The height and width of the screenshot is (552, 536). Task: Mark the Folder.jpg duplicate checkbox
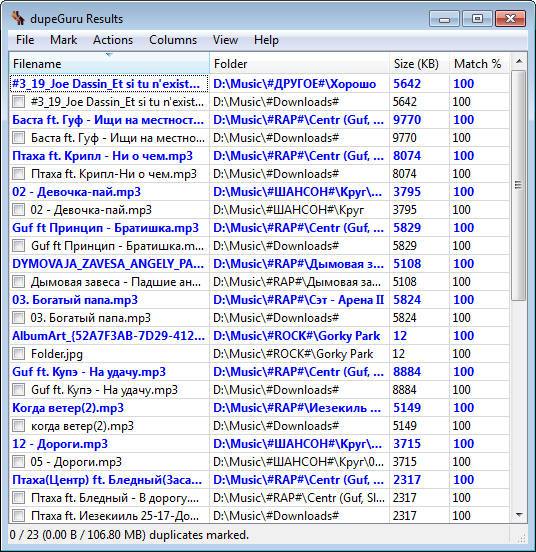[x=18, y=353]
